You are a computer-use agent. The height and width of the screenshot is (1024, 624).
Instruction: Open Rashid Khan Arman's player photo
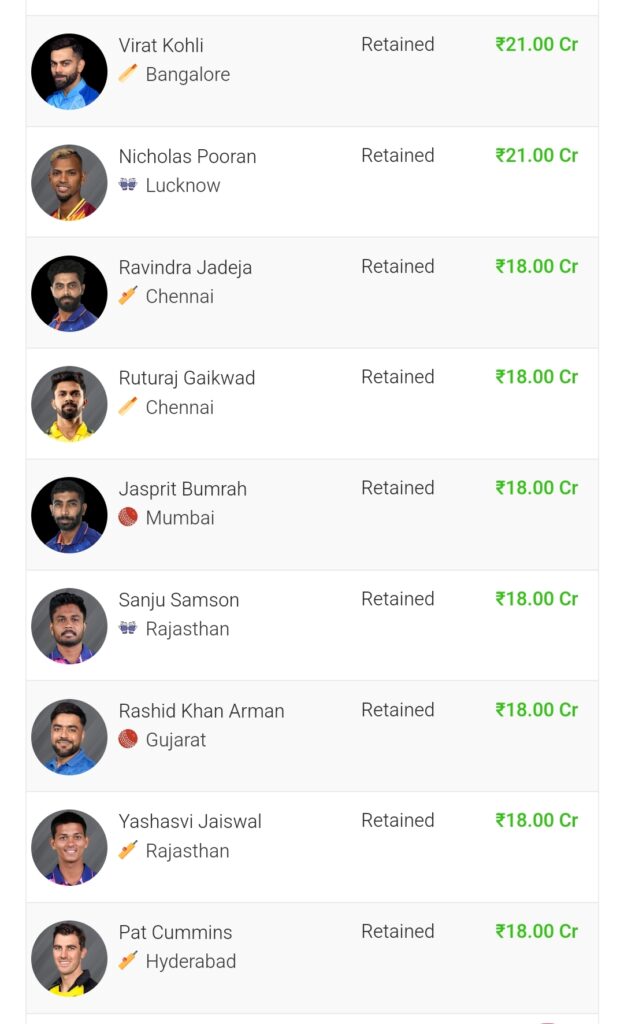click(x=69, y=737)
